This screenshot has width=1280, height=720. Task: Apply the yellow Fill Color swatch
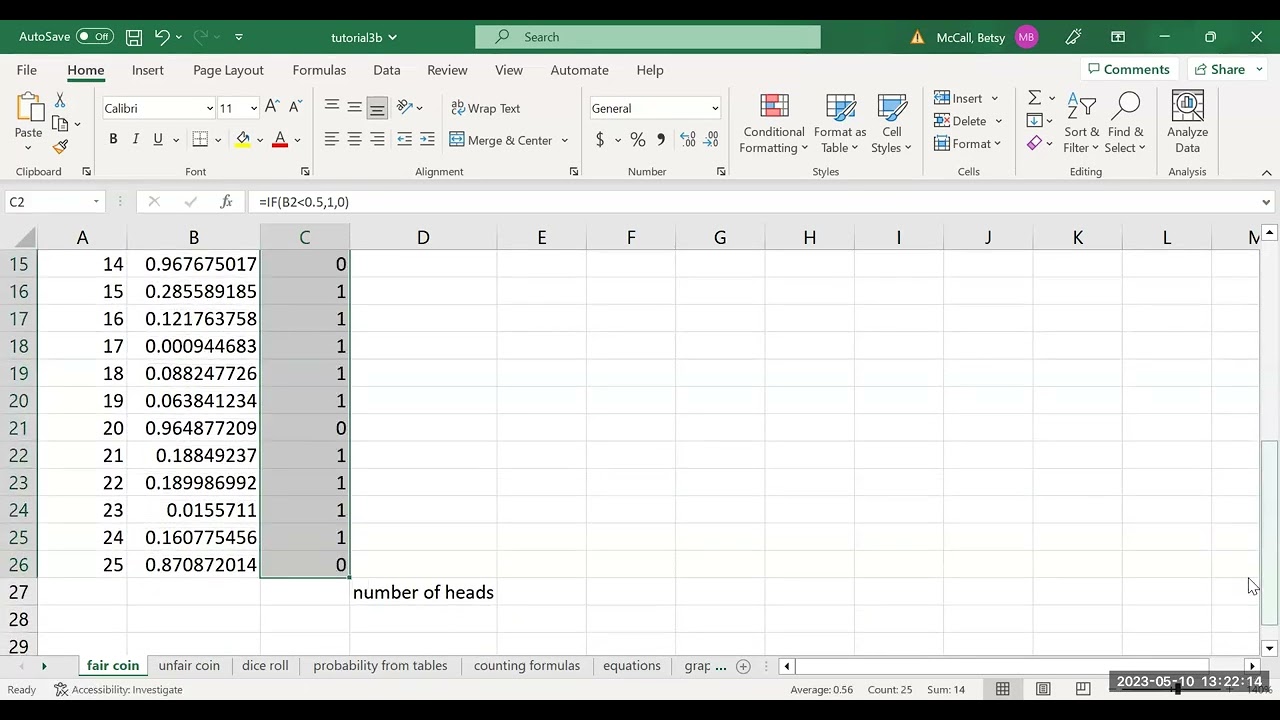(x=243, y=140)
